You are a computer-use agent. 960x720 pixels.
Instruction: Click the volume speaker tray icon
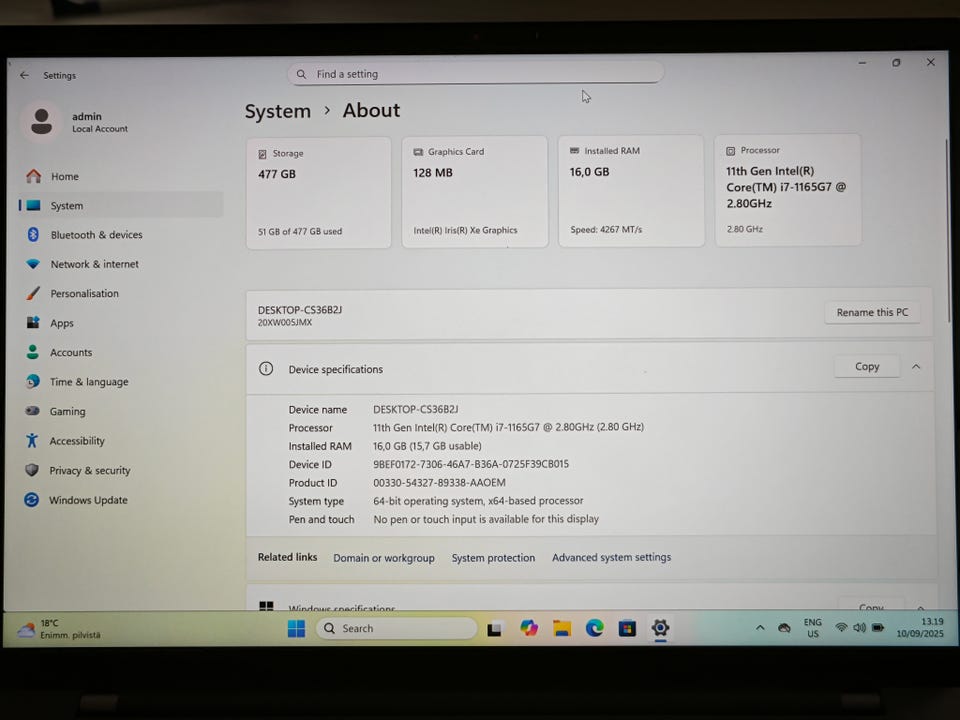pos(859,628)
